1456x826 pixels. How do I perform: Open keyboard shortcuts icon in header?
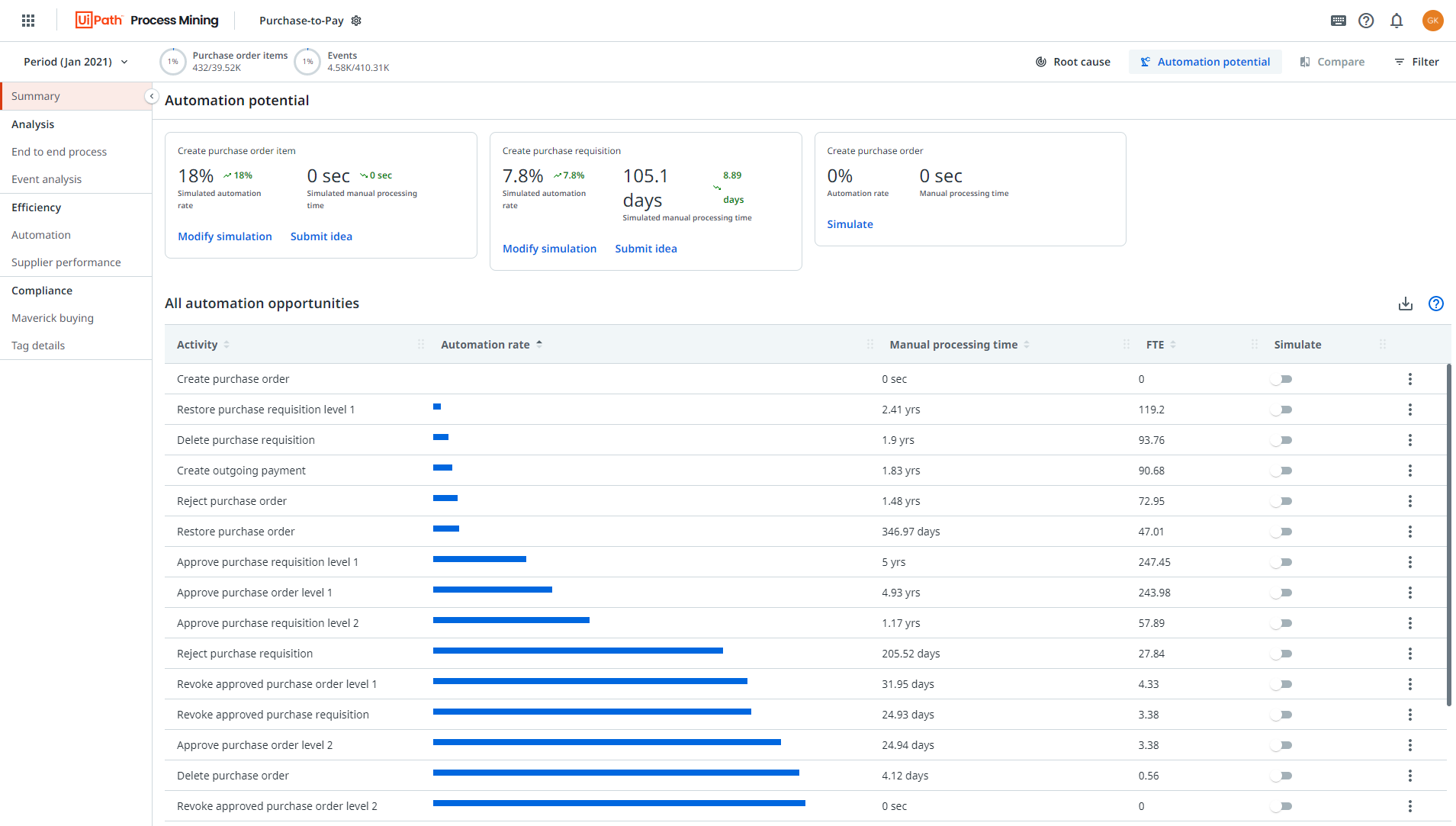pos(1338,21)
